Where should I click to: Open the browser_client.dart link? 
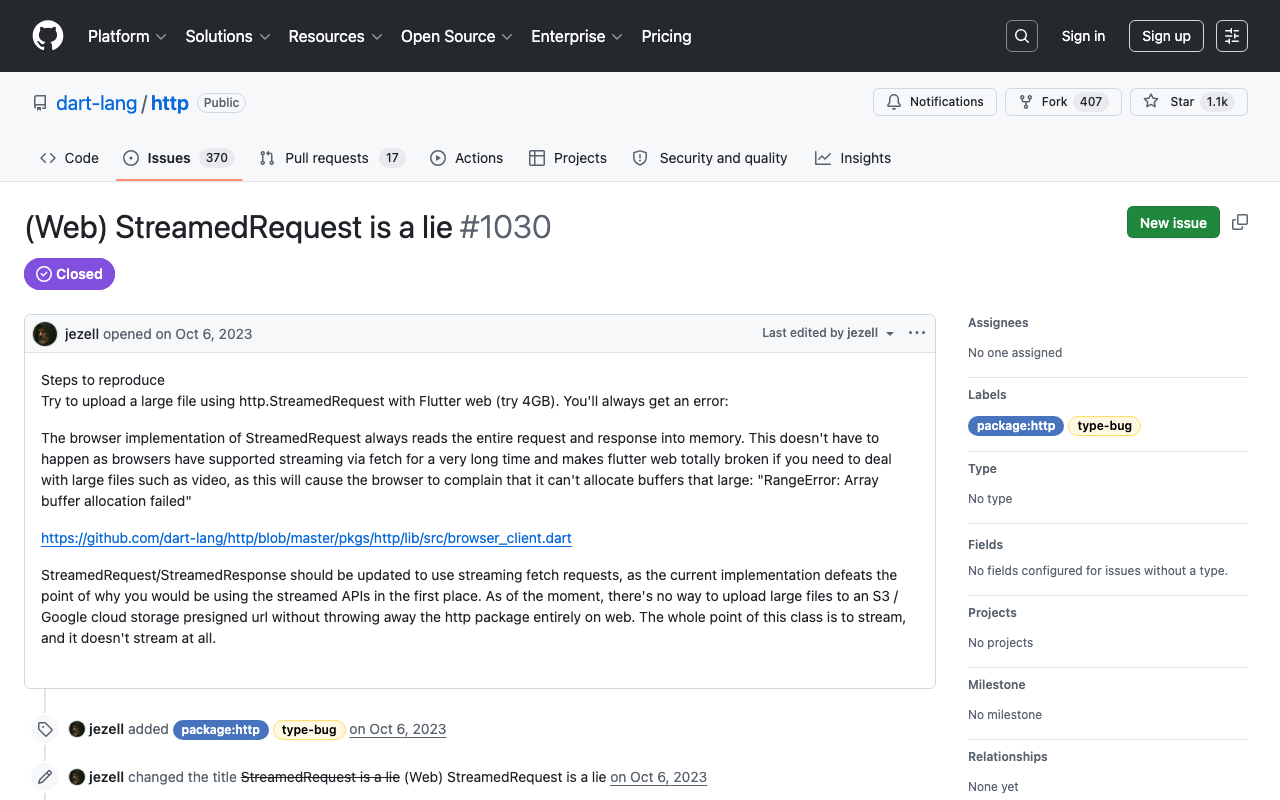306,538
